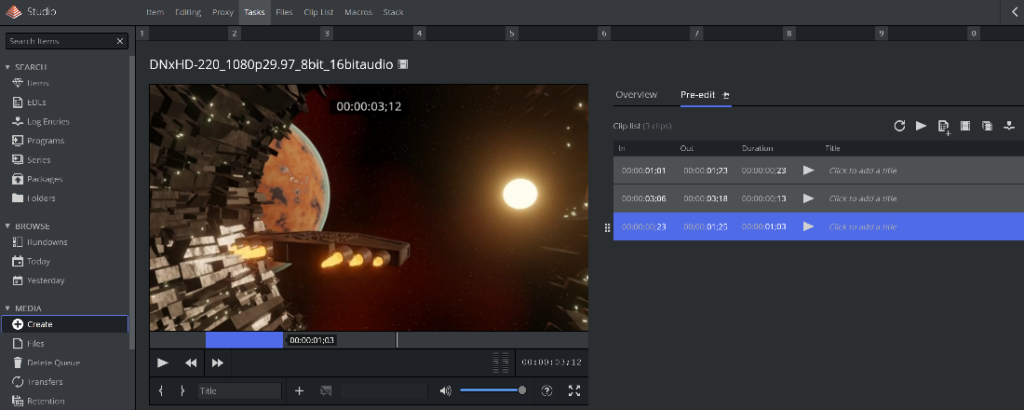Click the icon next to Pre-edit tab
The image size is (1024, 410).
(726, 95)
